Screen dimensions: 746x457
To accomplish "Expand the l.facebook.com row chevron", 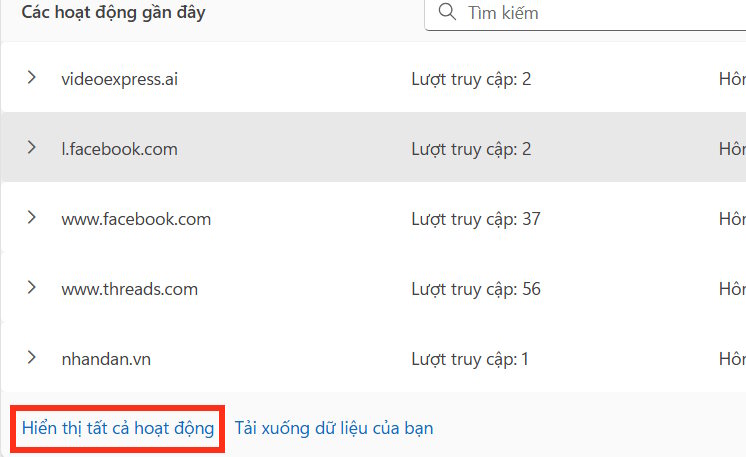I will [31, 147].
